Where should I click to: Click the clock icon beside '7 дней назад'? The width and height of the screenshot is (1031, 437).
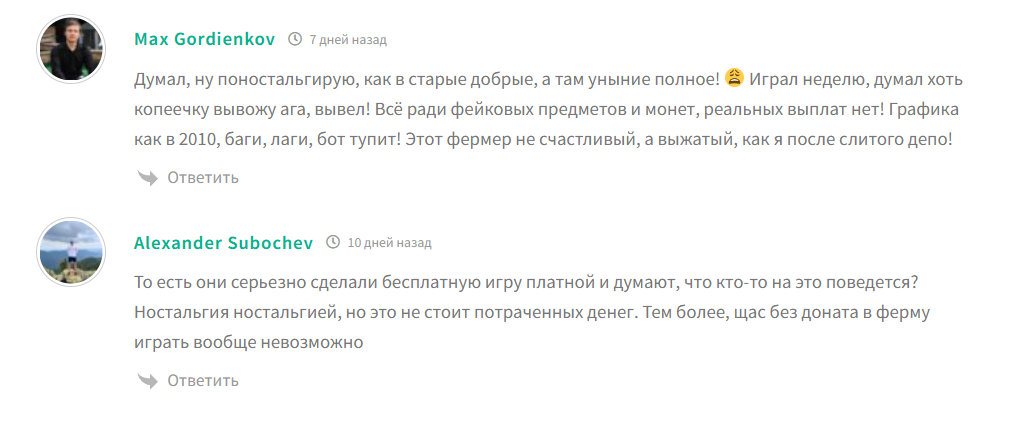(x=295, y=40)
